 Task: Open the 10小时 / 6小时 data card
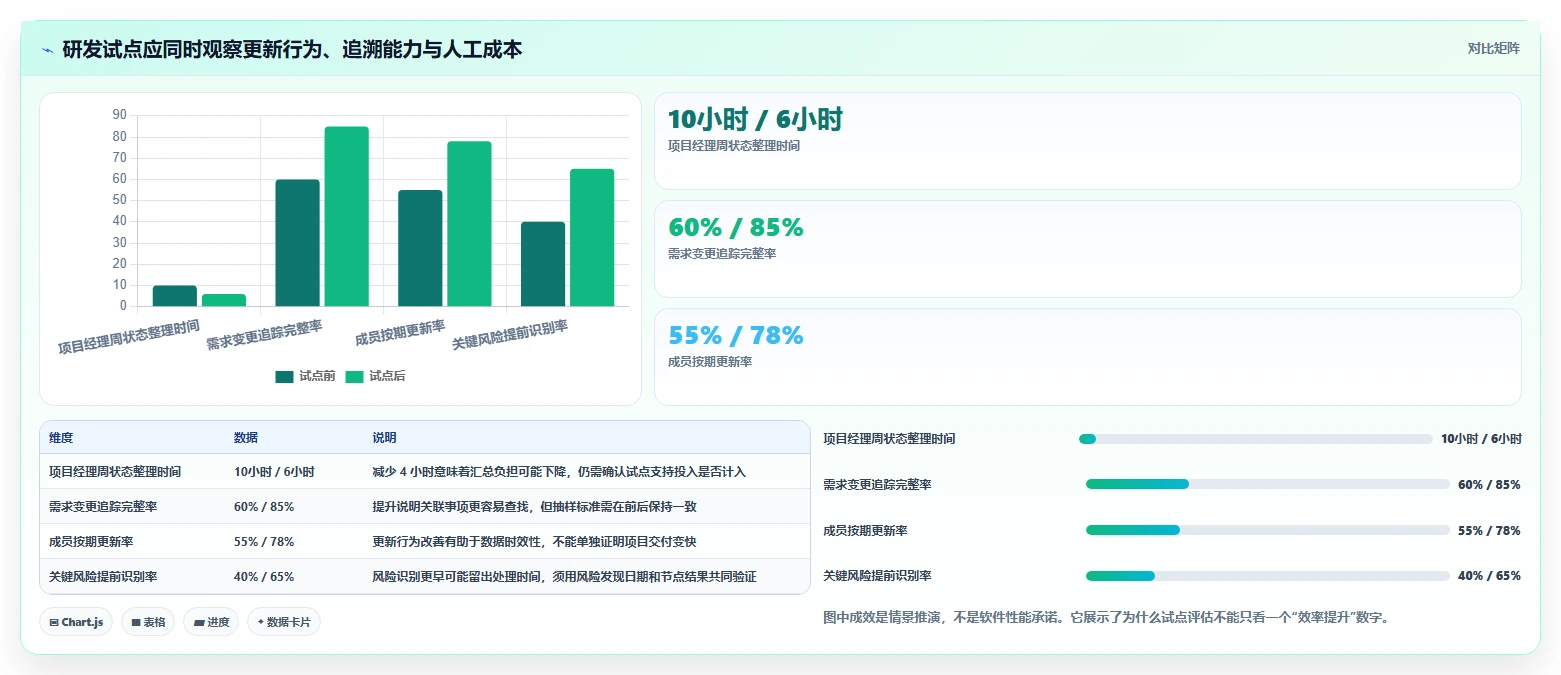1087,141
